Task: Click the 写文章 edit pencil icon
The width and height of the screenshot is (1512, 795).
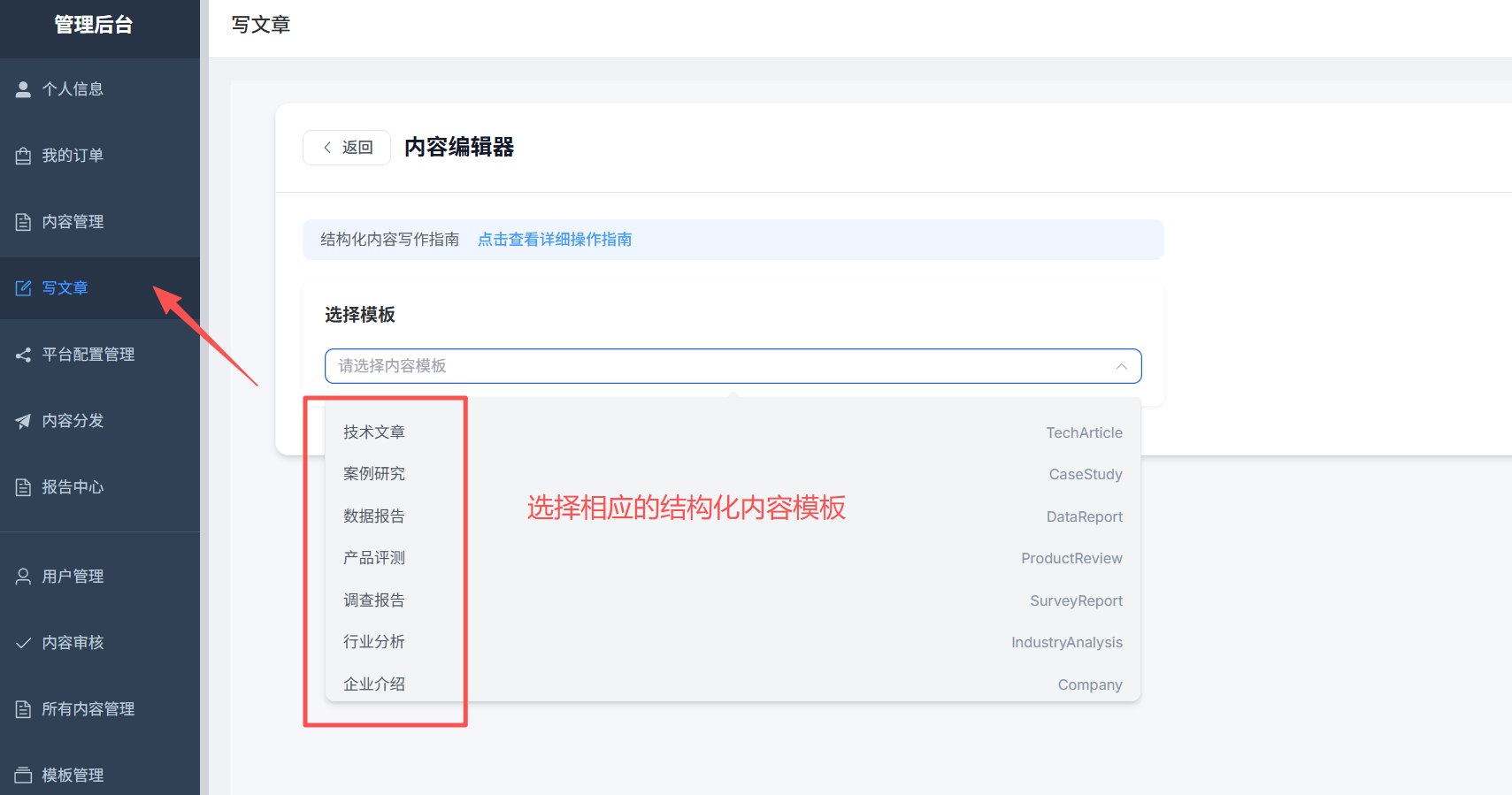Action: click(x=23, y=288)
